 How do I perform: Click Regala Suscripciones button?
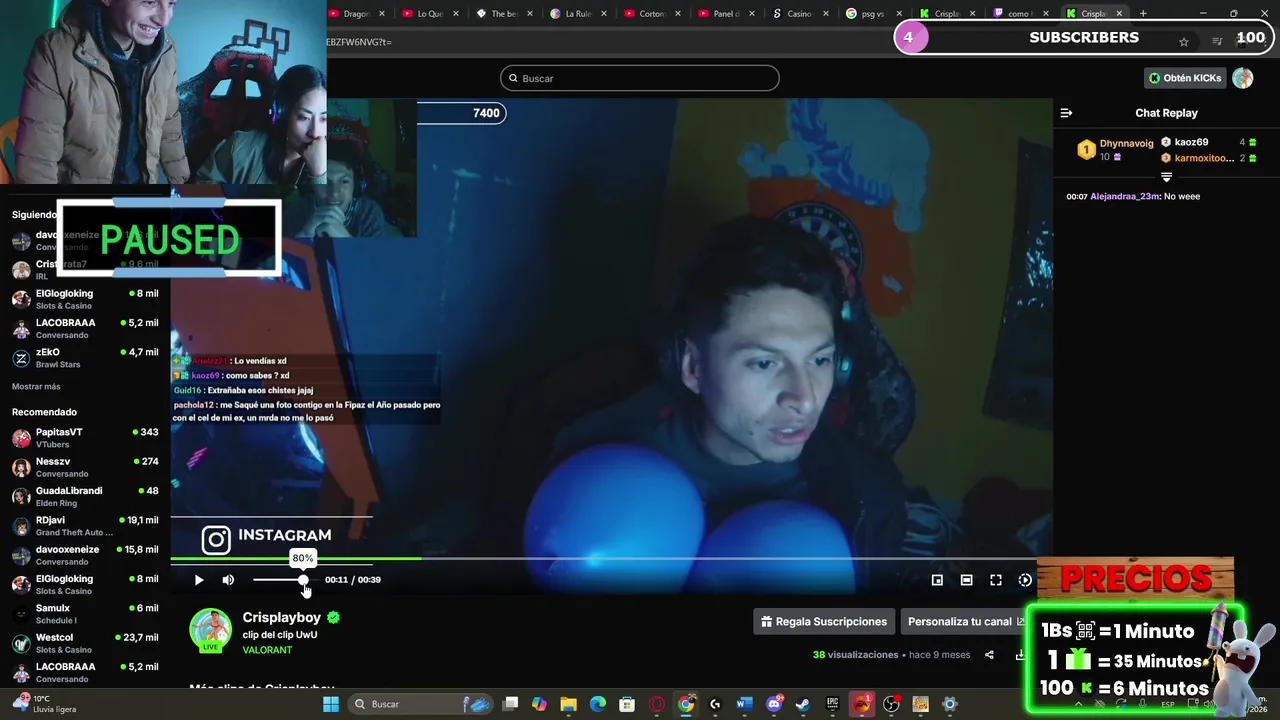pyautogui.click(x=824, y=622)
